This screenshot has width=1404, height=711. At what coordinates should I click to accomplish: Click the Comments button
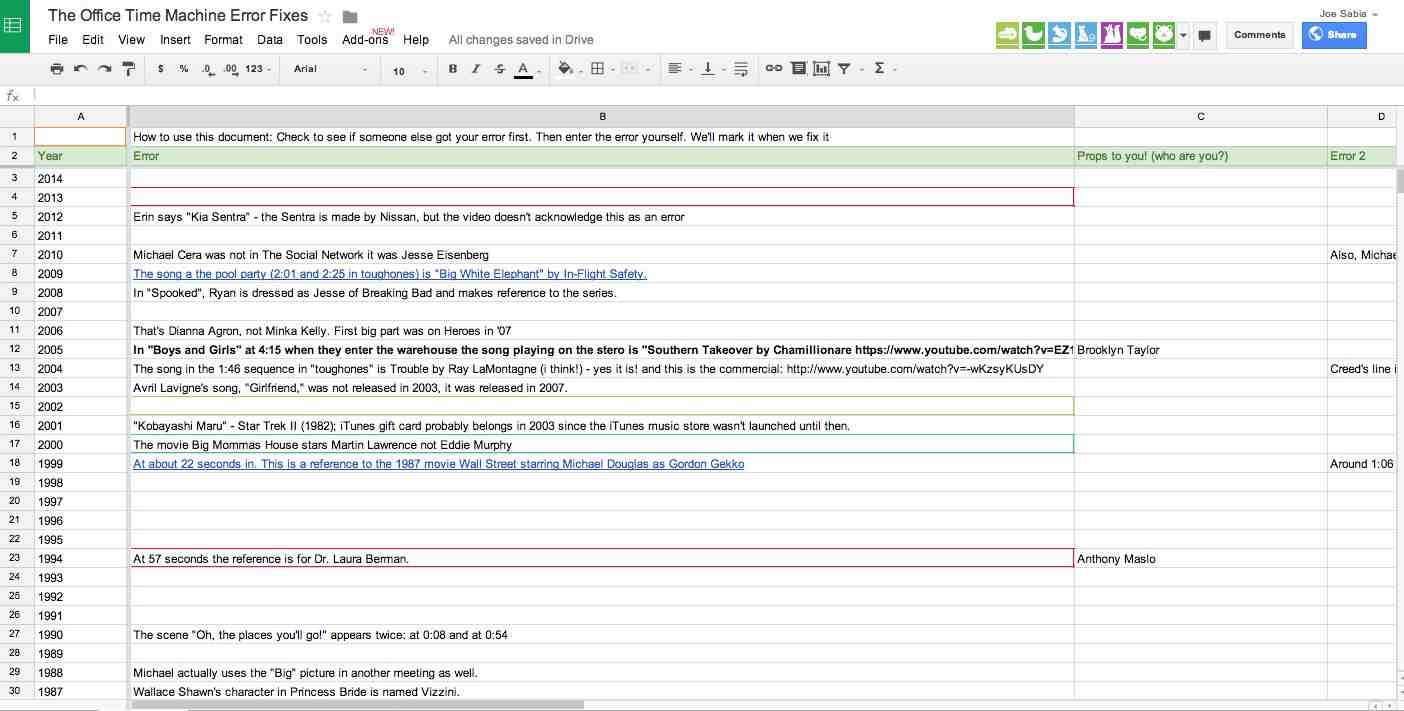click(x=1259, y=35)
